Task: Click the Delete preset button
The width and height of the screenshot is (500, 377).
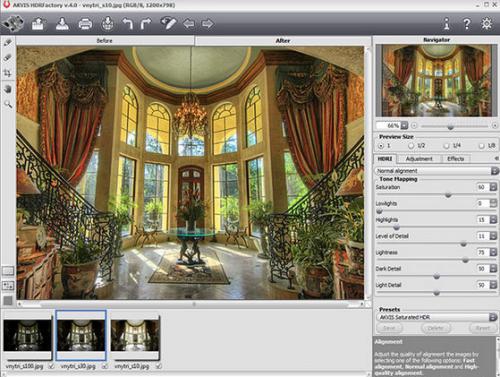Action: pos(435,328)
